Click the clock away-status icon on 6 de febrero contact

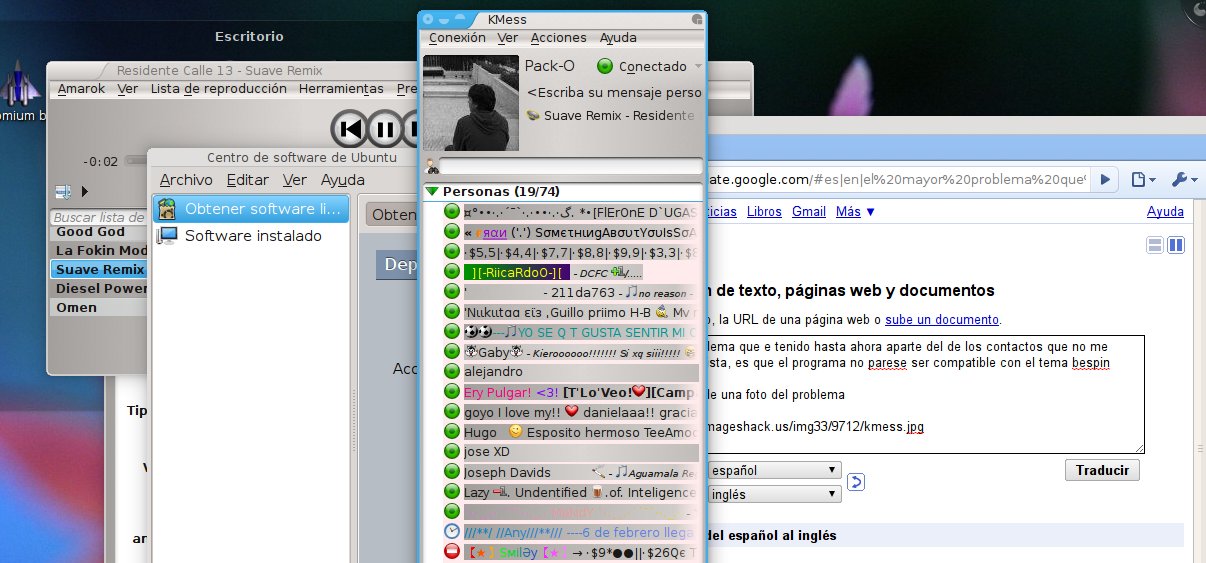[451, 532]
